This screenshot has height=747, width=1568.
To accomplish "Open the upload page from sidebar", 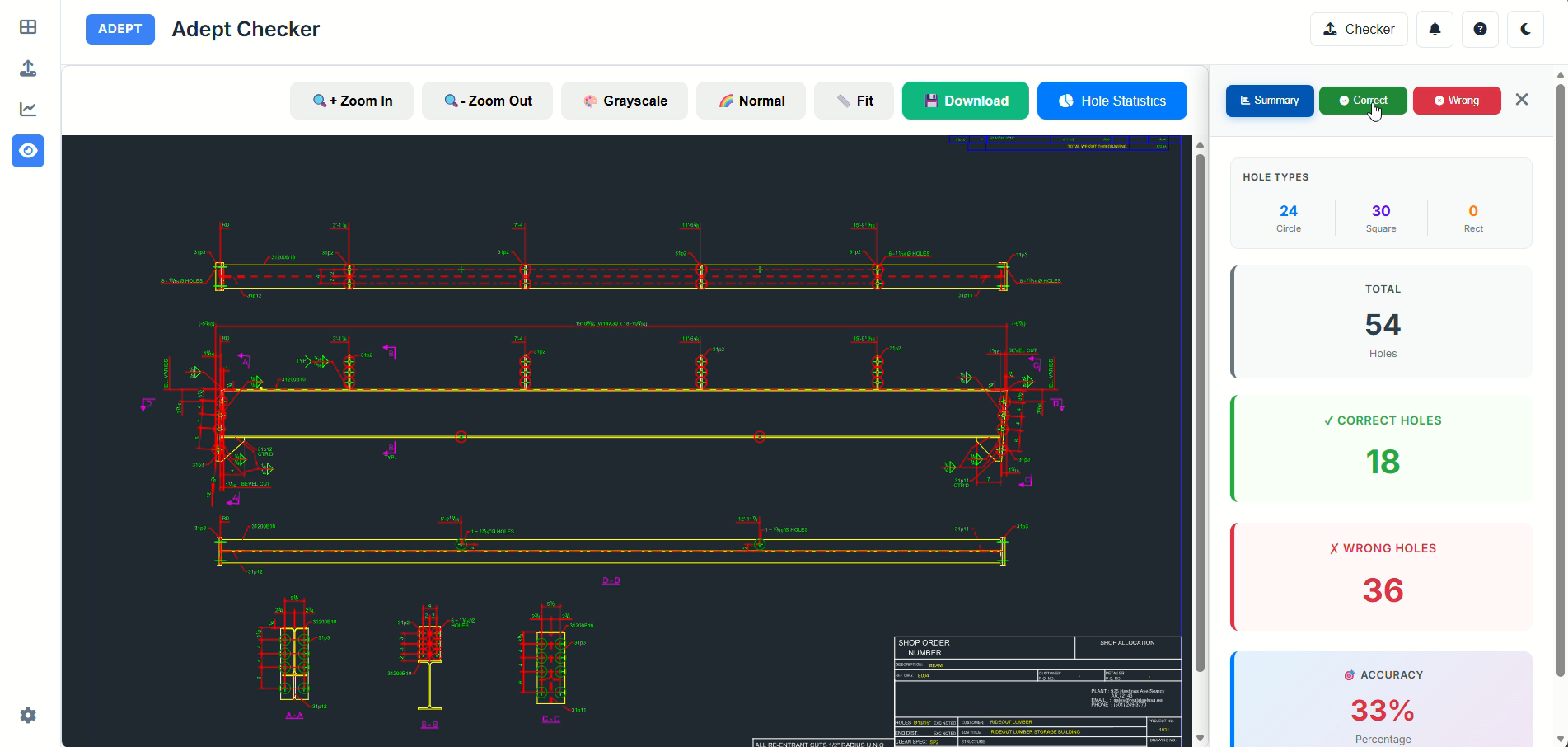I will click(27, 68).
